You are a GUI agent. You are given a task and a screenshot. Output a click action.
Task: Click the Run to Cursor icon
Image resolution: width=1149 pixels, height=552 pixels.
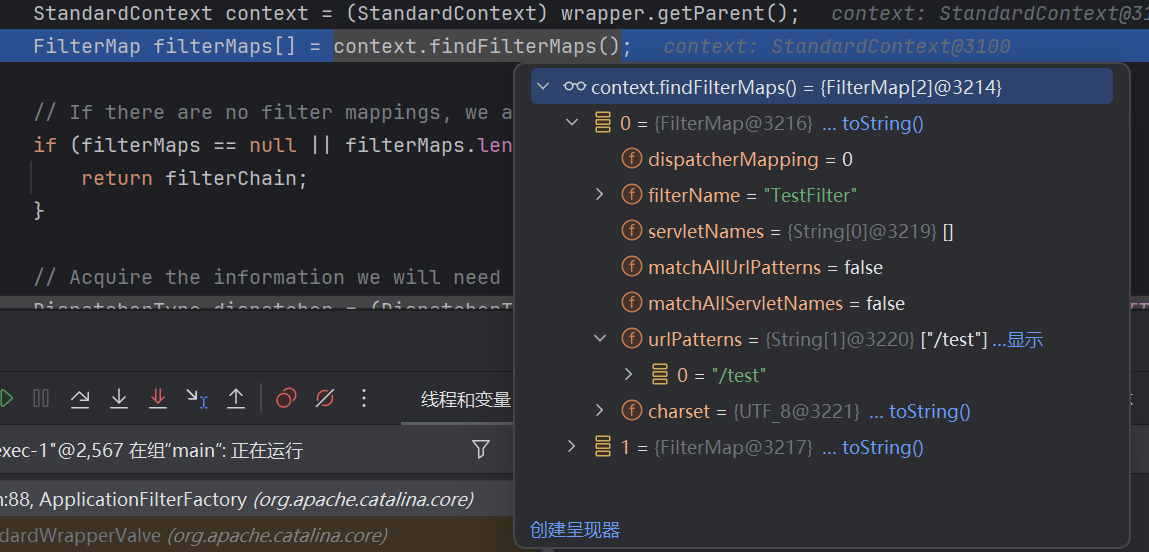point(196,399)
